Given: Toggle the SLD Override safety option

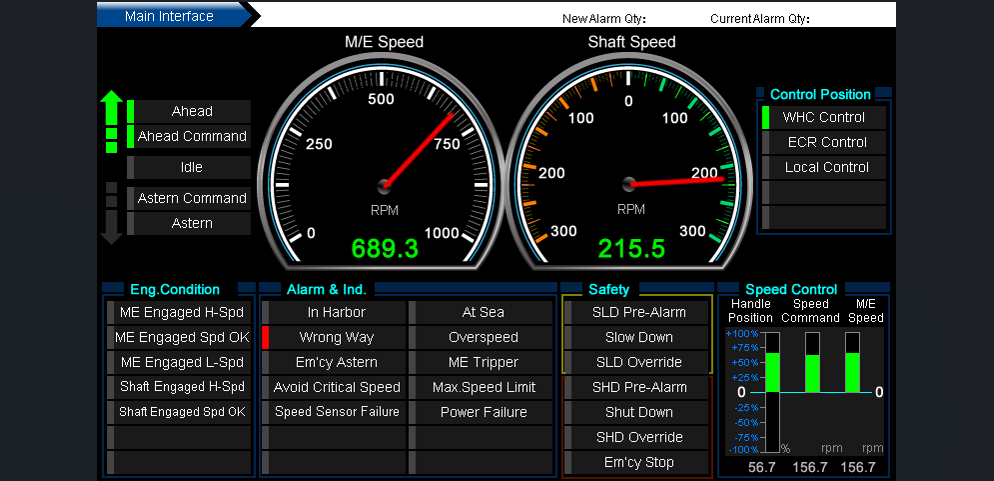Looking at the screenshot, I should point(639,362).
